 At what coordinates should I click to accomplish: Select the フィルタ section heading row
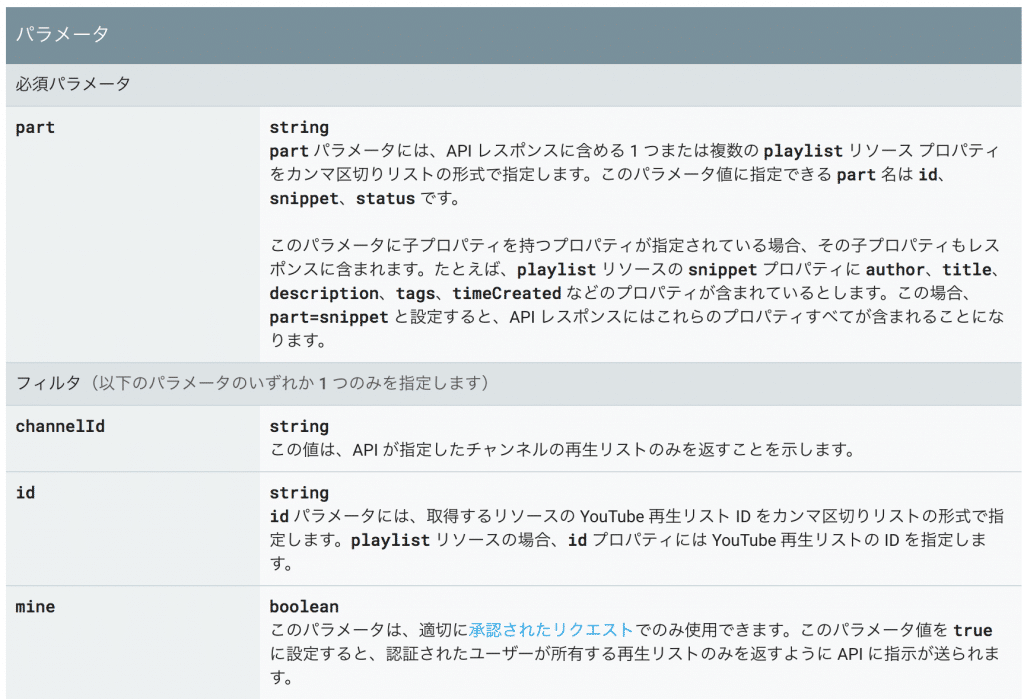513,383
